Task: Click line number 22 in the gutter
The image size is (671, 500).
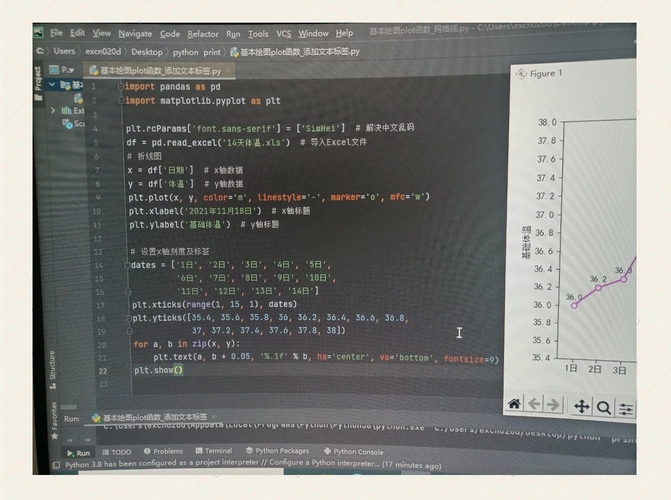Action: click(103, 371)
